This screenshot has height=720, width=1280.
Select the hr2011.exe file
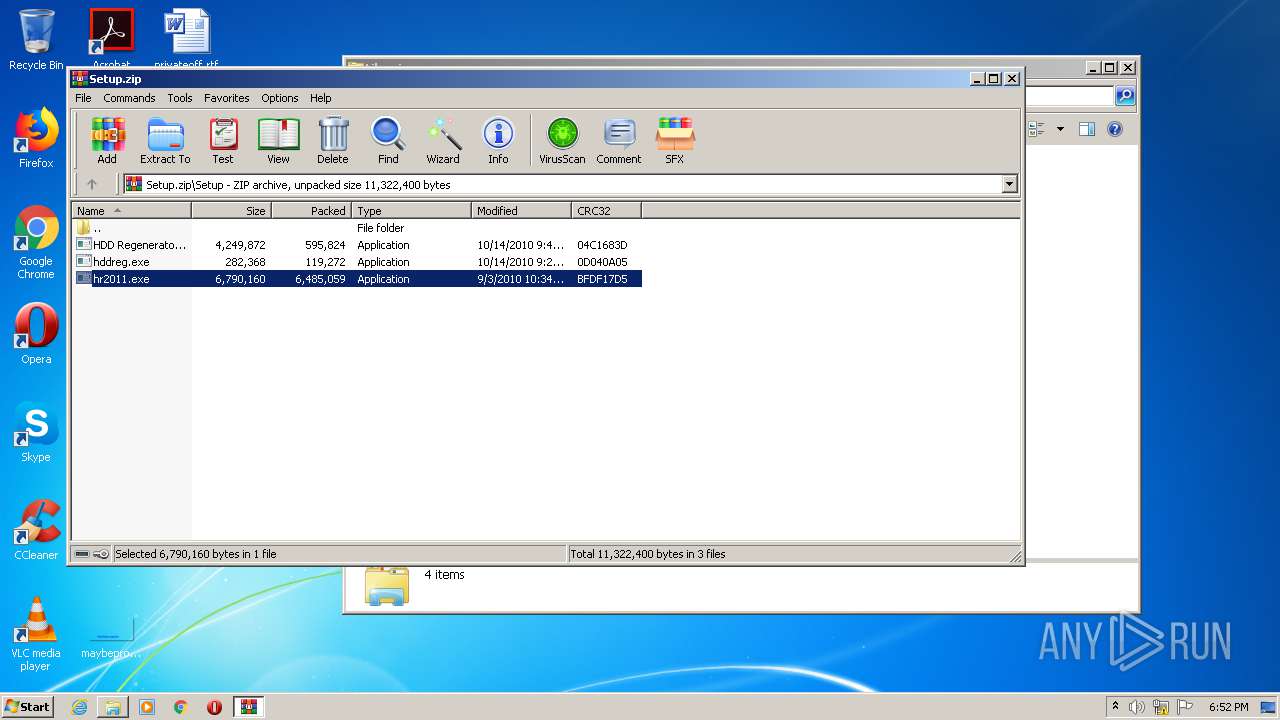click(x=357, y=279)
